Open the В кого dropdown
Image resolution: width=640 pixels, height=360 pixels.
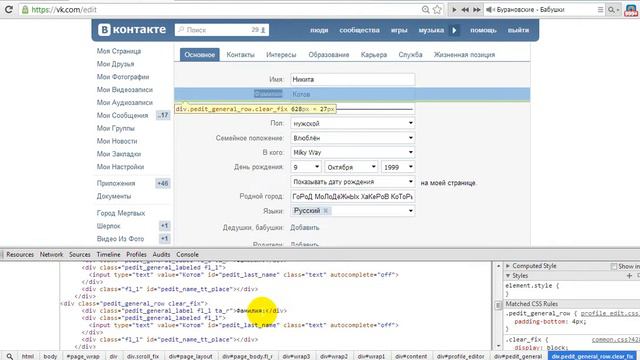coord(353,152)
